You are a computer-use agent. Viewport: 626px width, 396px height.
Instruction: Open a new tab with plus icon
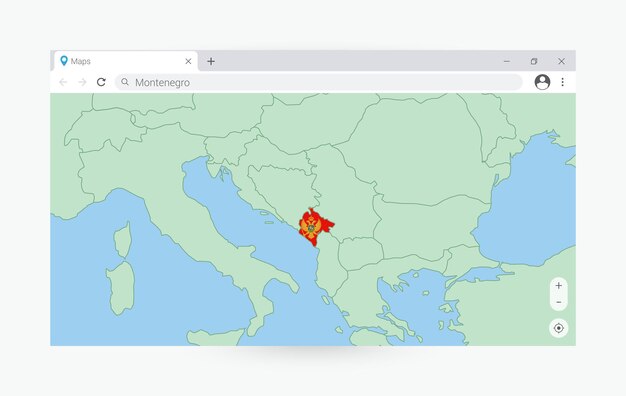[211, 61]
